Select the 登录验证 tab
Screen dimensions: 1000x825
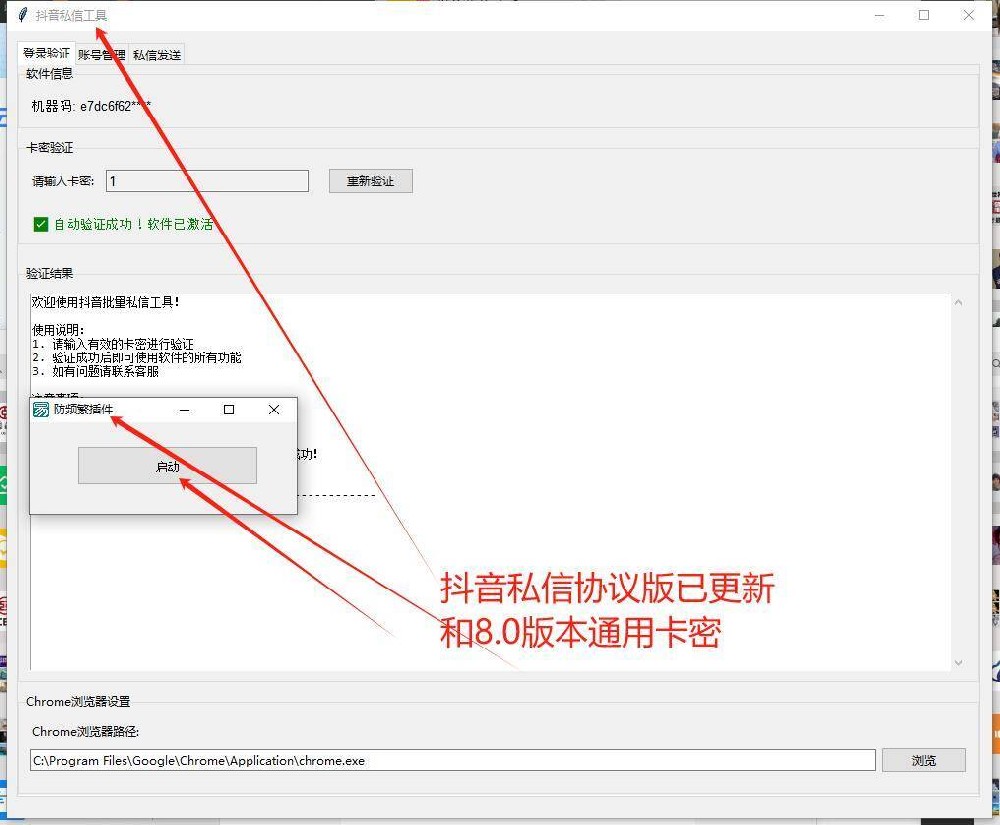pyautogui.click(x=47, y=54)
